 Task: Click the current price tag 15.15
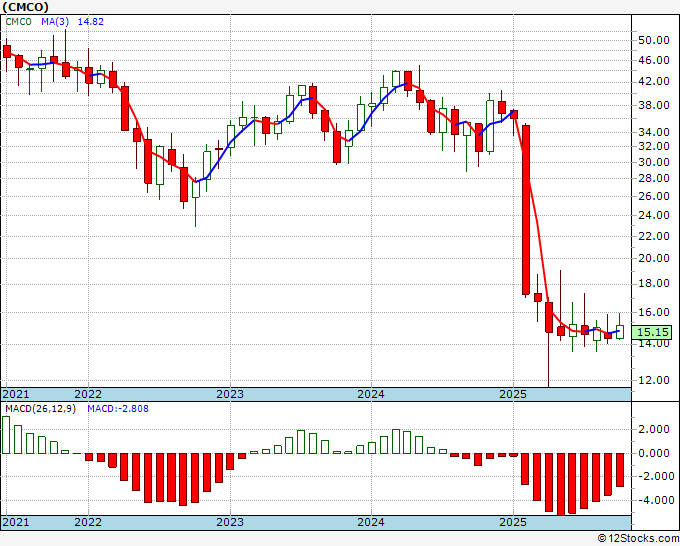(652, 333)
